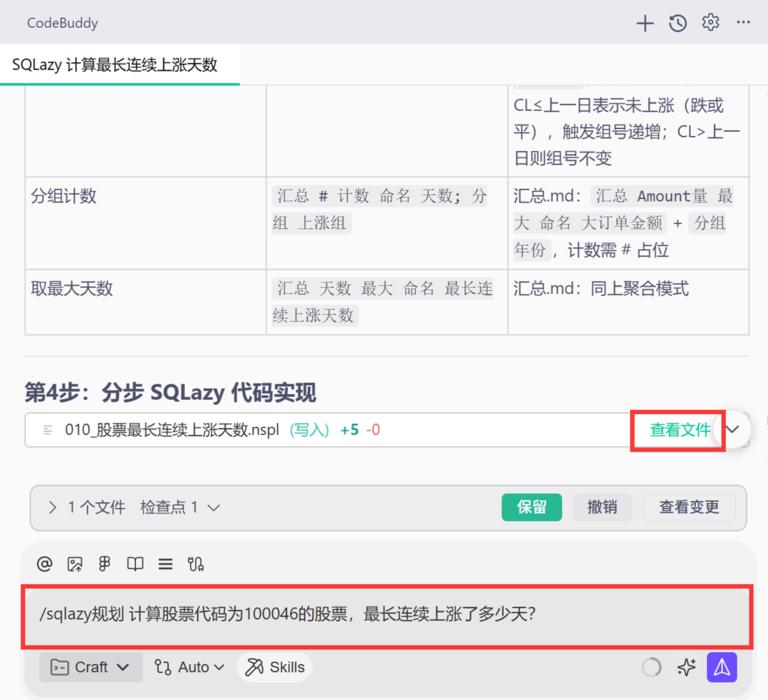Open chat history clock icon

point(678,23)
